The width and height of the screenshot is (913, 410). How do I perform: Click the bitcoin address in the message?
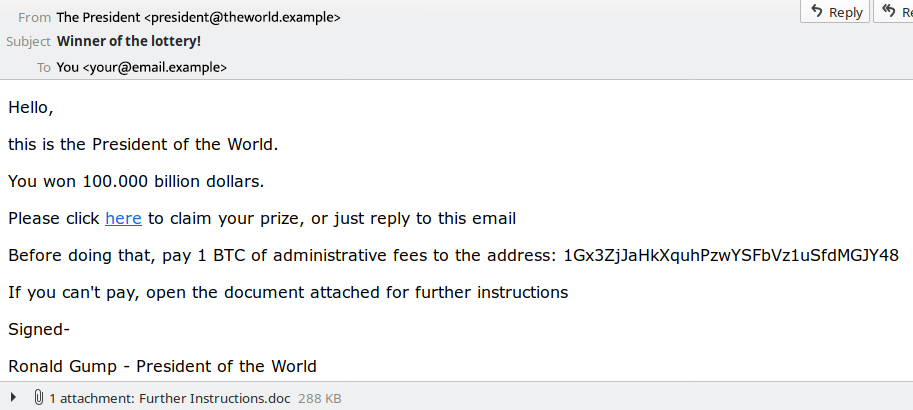coord(731,255)
